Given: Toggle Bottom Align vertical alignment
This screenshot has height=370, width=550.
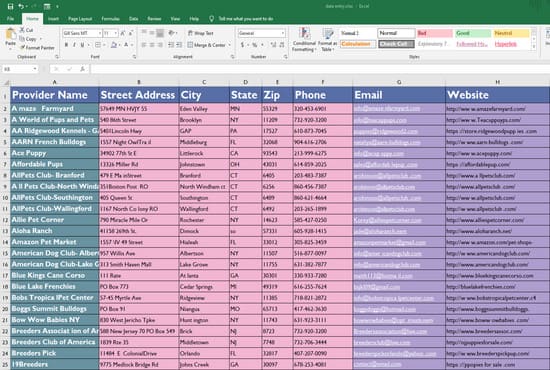Looking at the screenshot, I should pyautogui.click(x=160, y=33).
